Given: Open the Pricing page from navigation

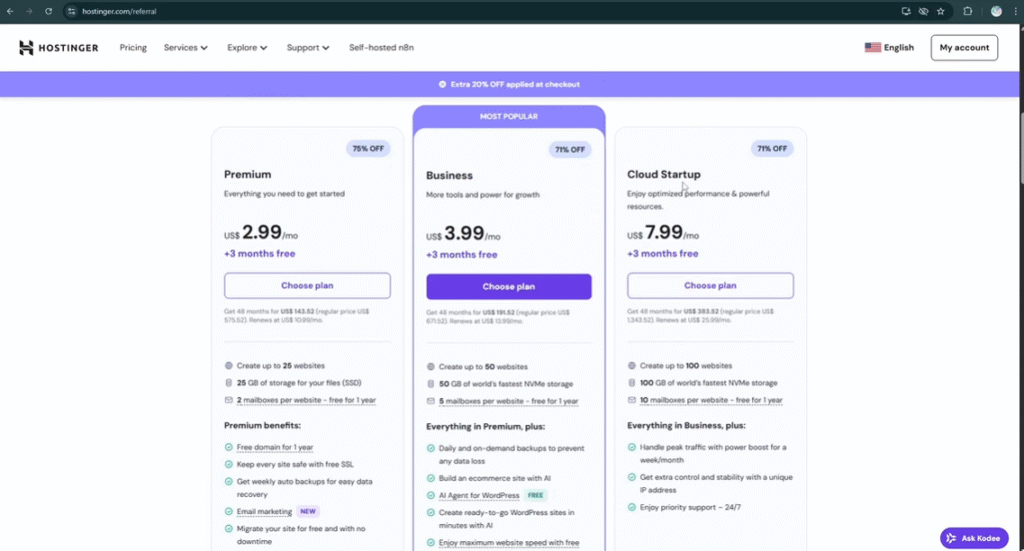Looking at the screenshot, I should 133,48.
